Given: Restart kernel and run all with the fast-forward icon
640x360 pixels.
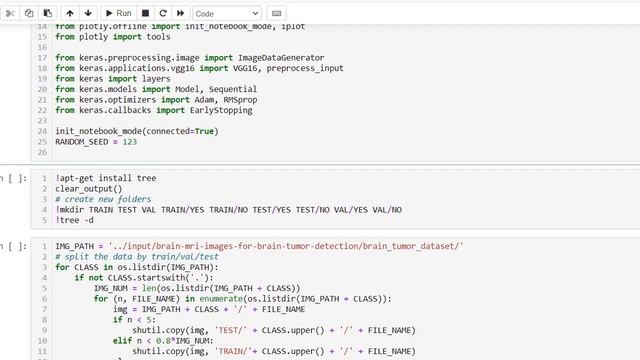Looking at the screenshot, I should tap(180, 13).
